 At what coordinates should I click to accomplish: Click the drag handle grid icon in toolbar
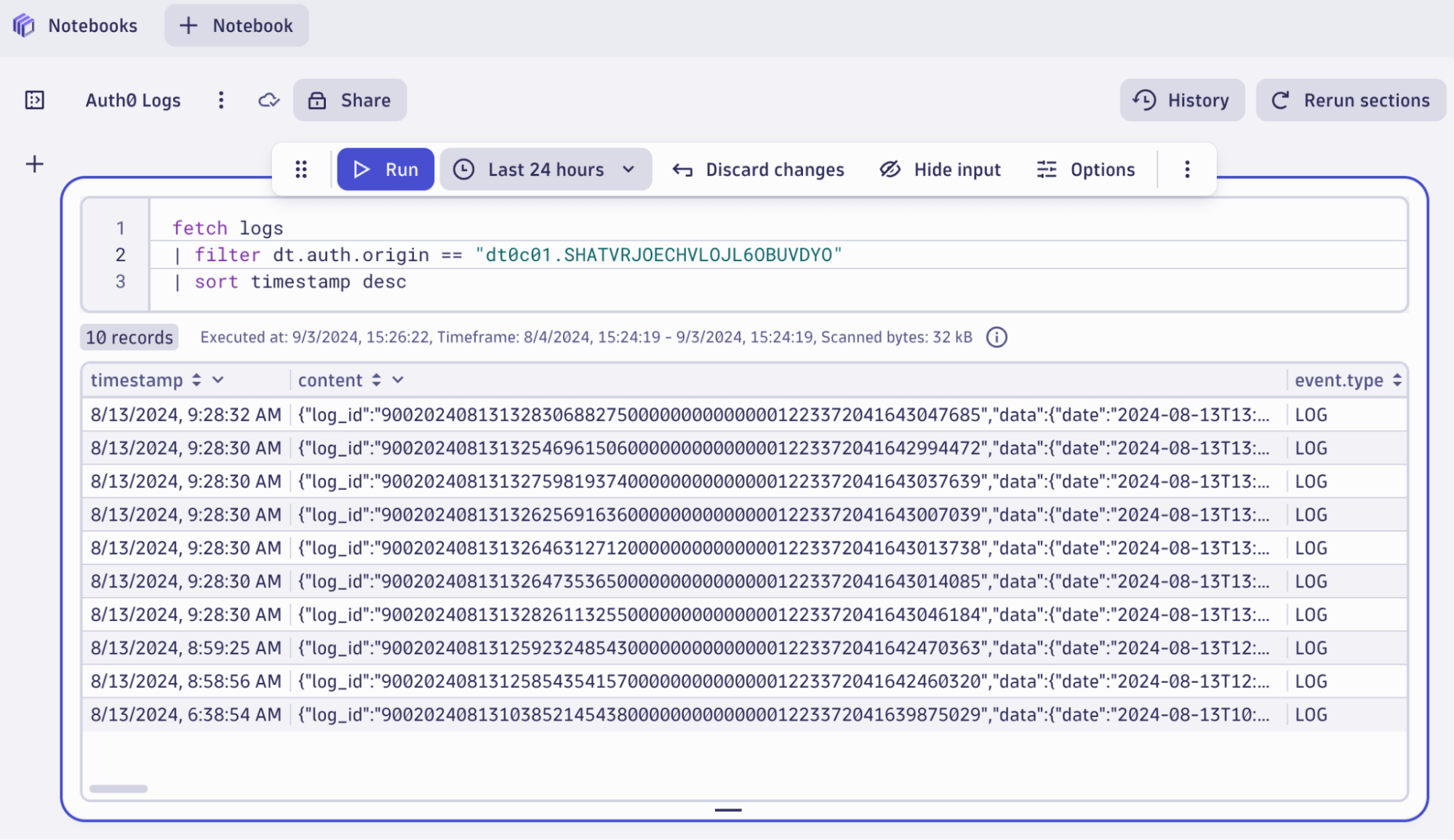pos(301,169)
